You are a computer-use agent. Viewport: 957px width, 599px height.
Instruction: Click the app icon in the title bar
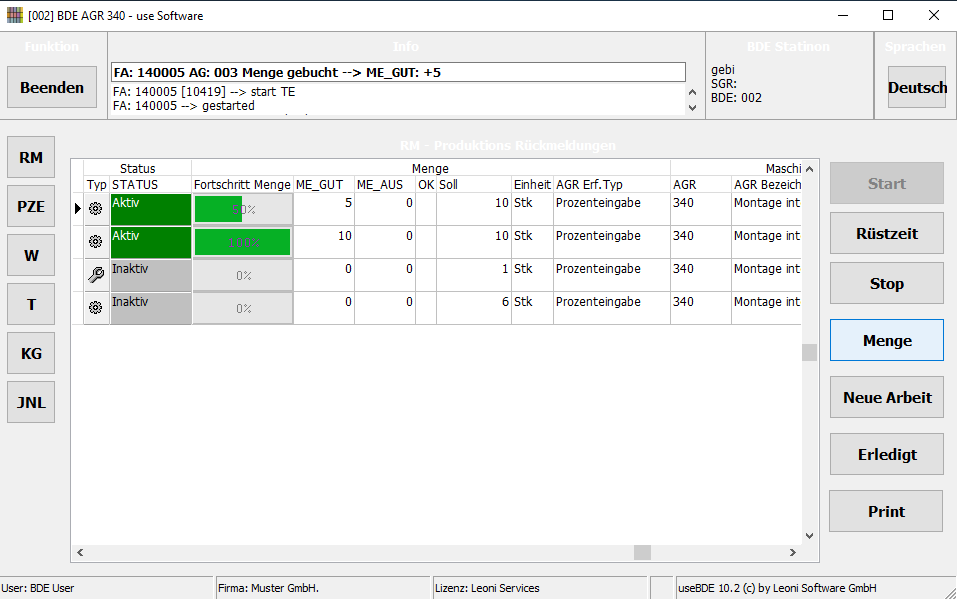(15, 15)
